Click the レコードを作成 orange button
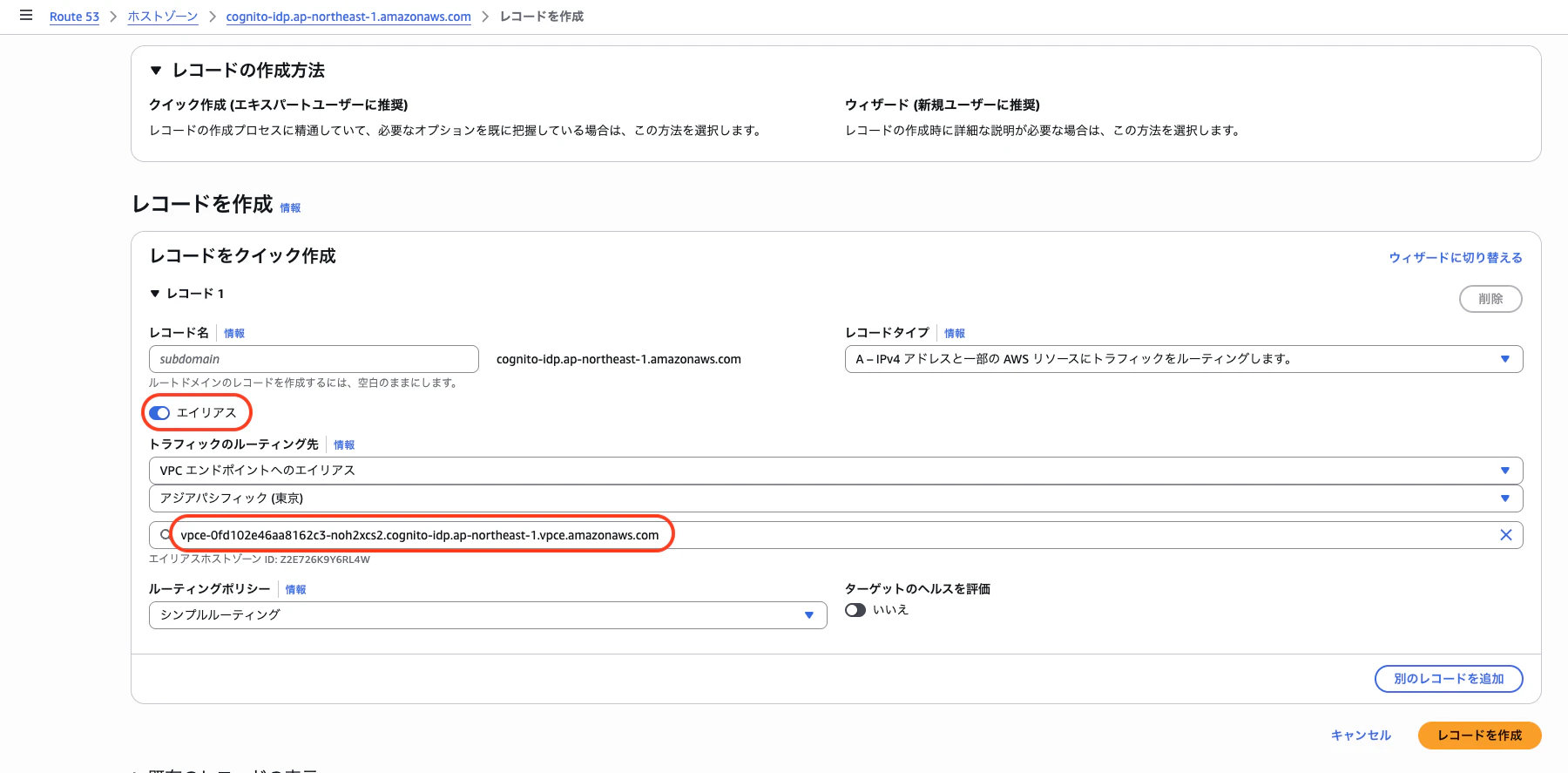 point(1479,736)
